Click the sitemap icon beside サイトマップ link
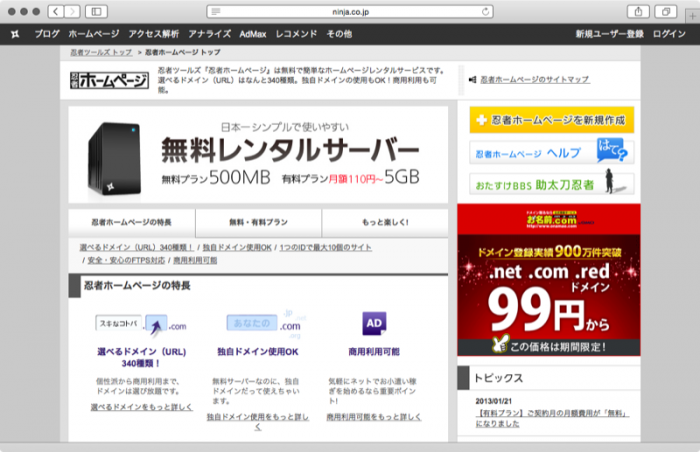Image resolution: width=700 pixels, height=452 pixels. coord(472,80)
